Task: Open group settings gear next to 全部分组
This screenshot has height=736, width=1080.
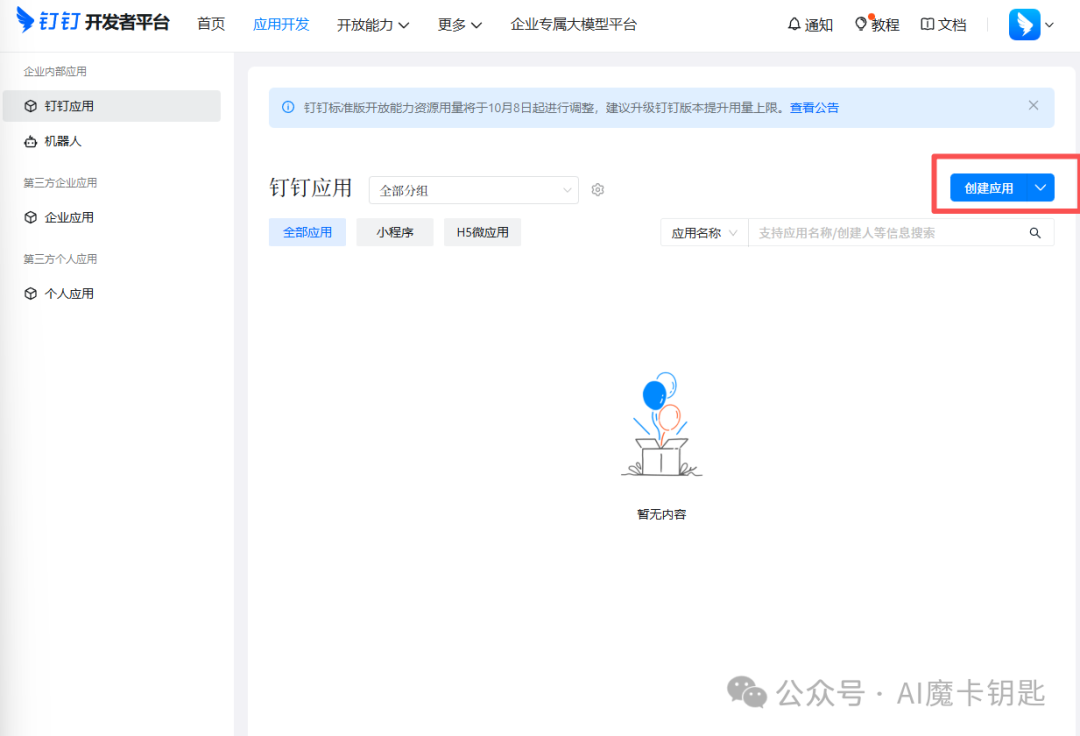Action: click(598, 189)
